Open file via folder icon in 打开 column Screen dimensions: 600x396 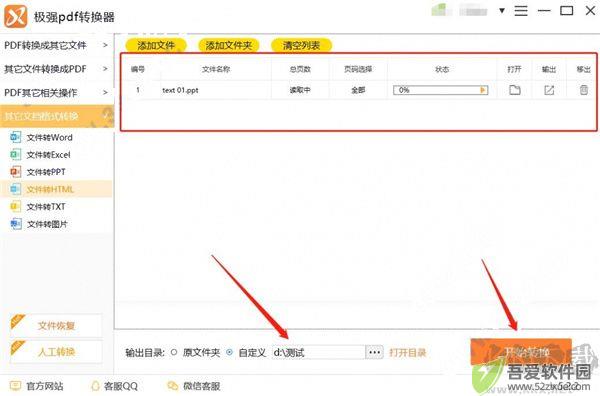[x=515, y=90]
